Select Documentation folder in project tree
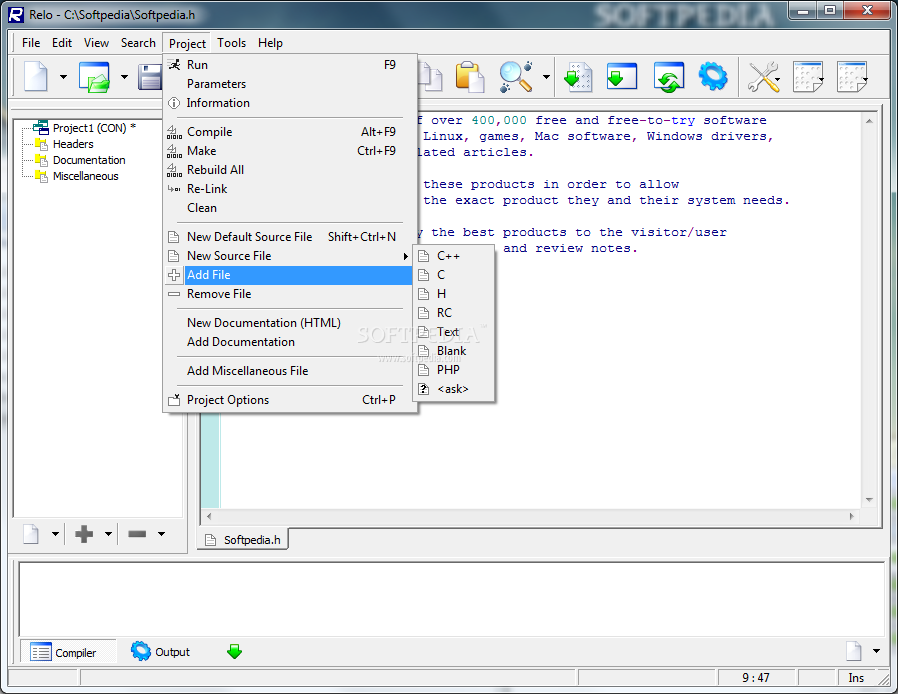The height and width of the screenshot is (694, 898). click(89, 160)
